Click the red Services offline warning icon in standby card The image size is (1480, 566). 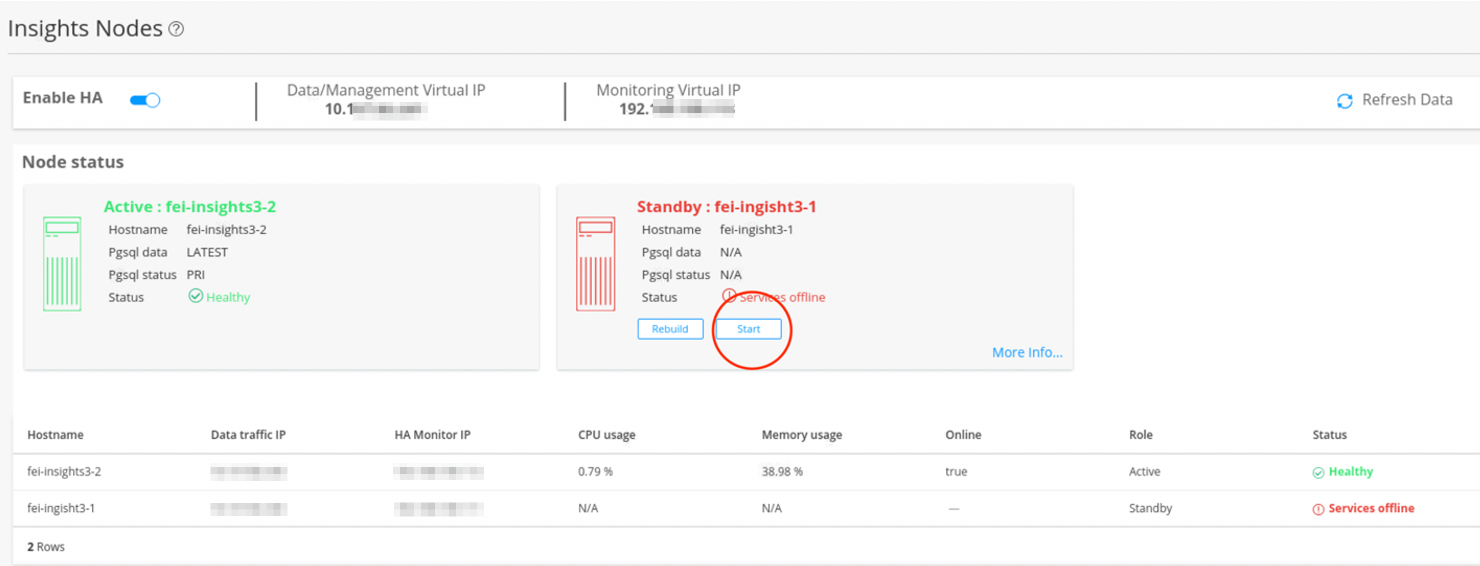coord(729,297)
